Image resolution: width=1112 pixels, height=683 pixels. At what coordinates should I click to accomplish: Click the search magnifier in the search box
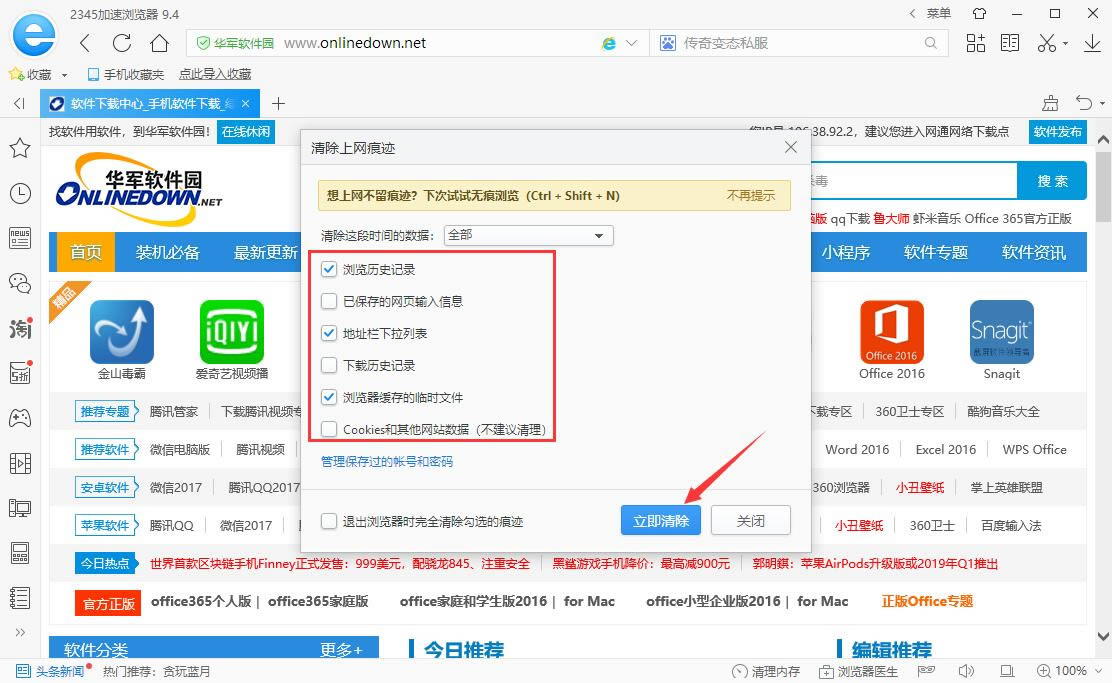click(930, 43)
